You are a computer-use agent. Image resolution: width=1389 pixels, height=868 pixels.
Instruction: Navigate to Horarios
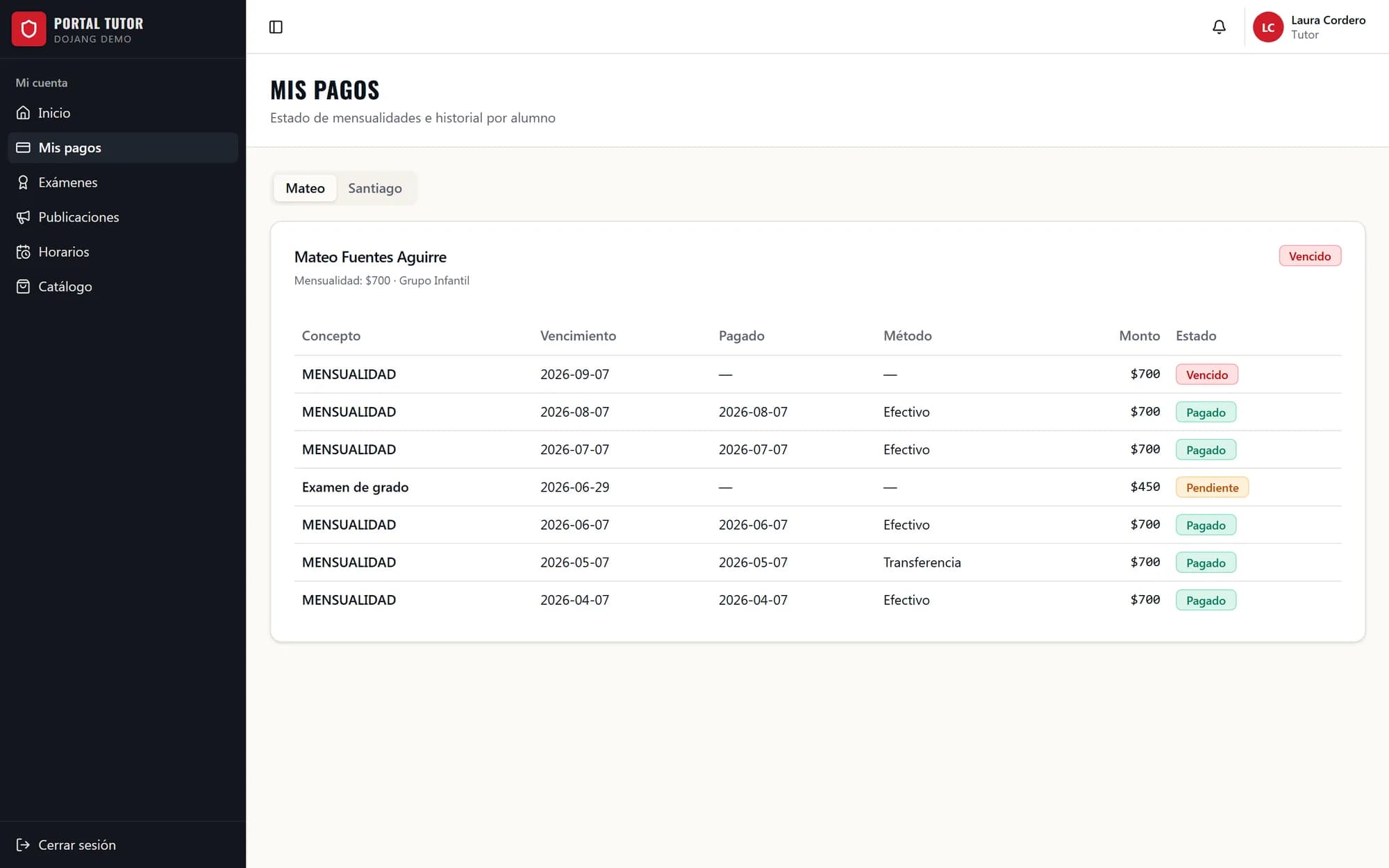123,251
